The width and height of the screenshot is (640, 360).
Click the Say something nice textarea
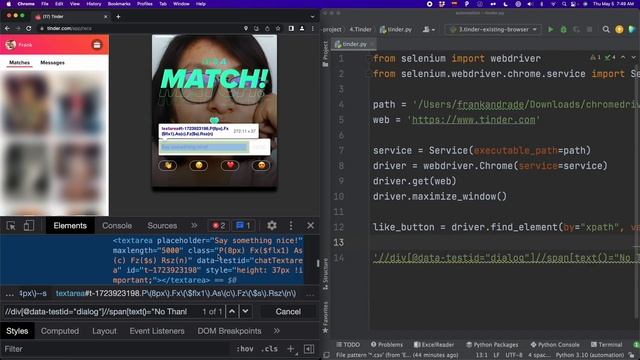(204, 147)
